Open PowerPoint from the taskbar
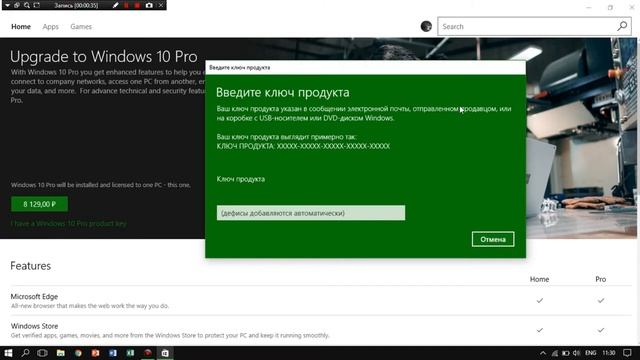Screen dimensions: 640x360 96,353
